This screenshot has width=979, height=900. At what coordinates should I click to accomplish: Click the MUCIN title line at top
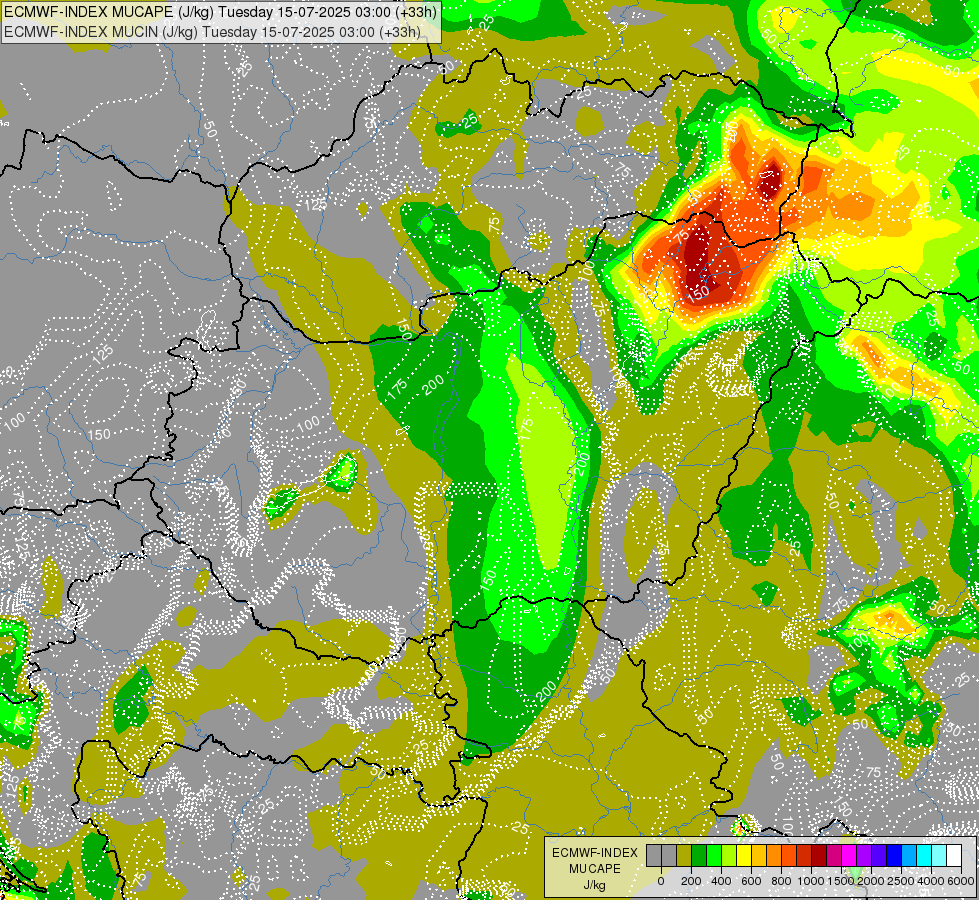coord(212,32)
